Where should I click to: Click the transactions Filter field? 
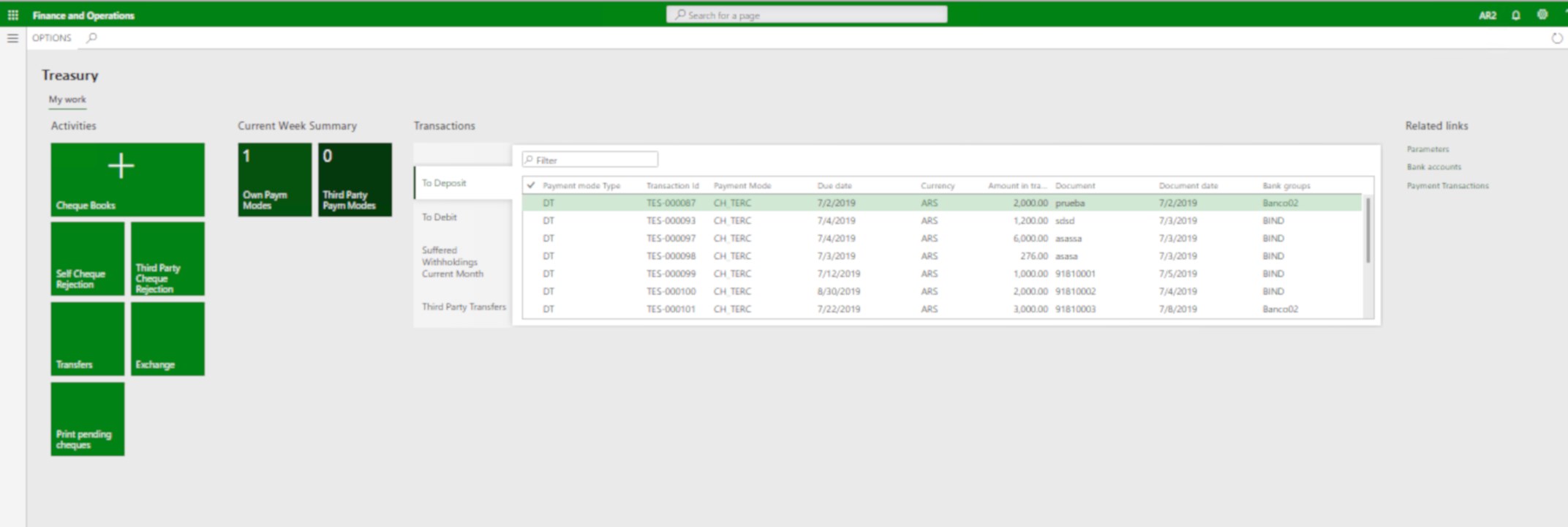(x=589, y=160)
